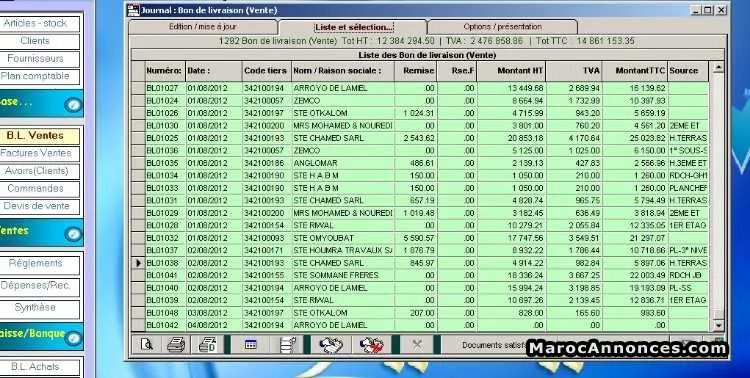Viewport: 750px width, 378px height.
Task: Click the handshake icon with red mark
Action: pyautogui.click(x=372, y=345)
